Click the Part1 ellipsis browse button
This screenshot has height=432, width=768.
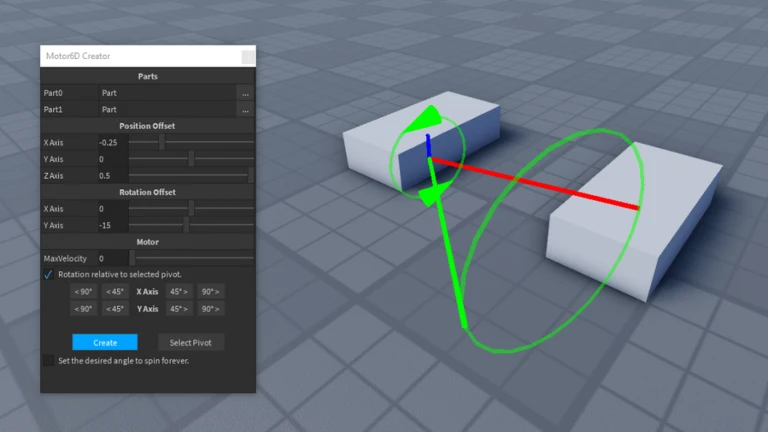pos(245,109)
